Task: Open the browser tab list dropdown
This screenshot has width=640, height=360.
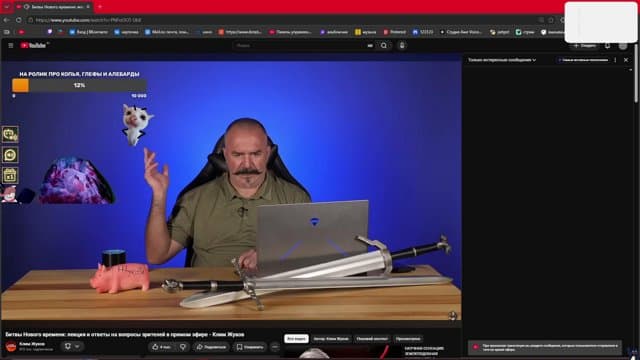Action: [7, 7]
